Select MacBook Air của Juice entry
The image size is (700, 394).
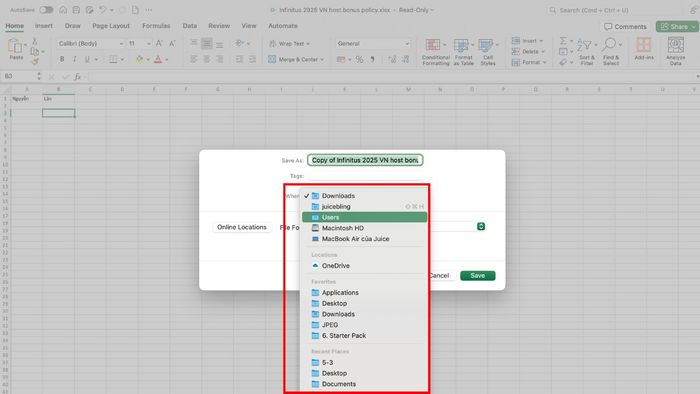pyautogui.click(x=364, y=239)
